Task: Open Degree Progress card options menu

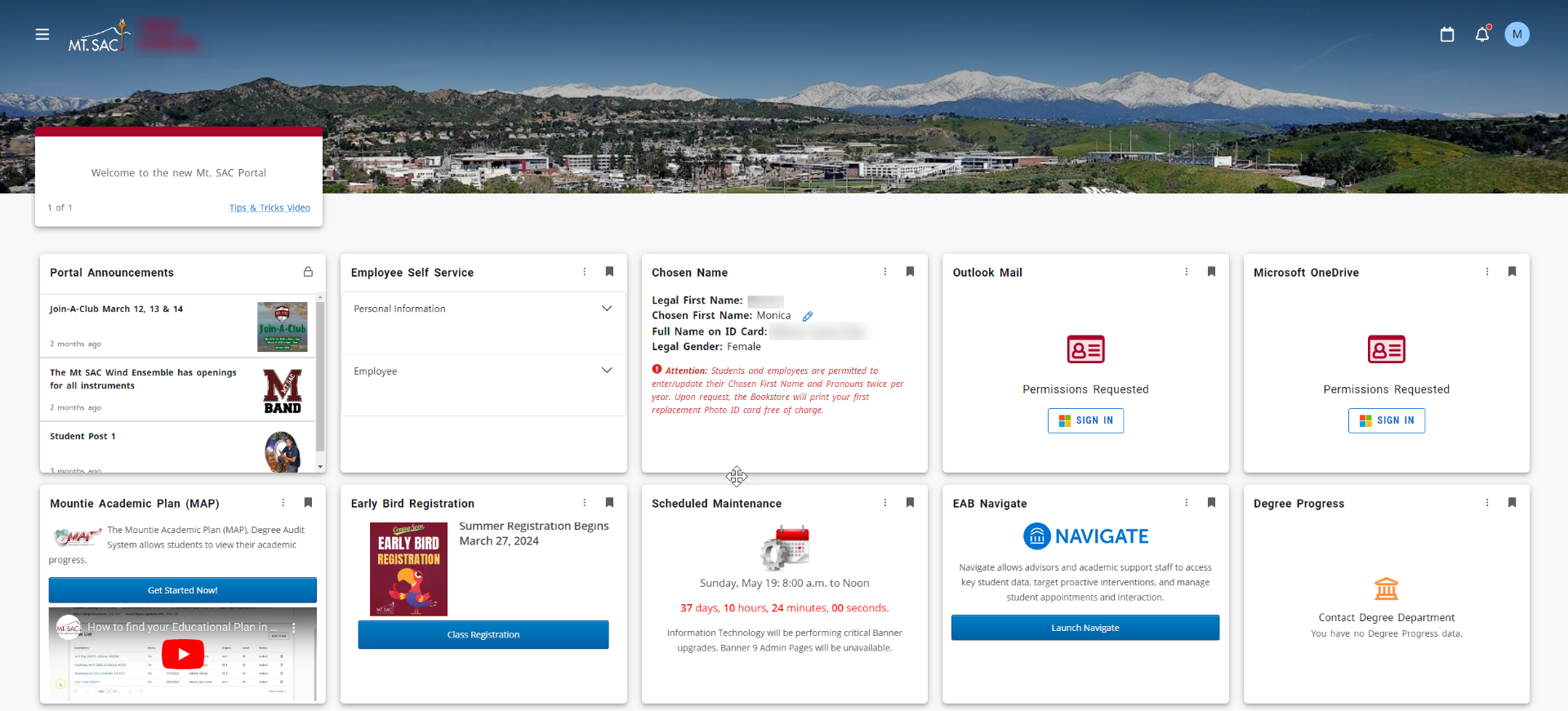Action: coord(1487,503)
